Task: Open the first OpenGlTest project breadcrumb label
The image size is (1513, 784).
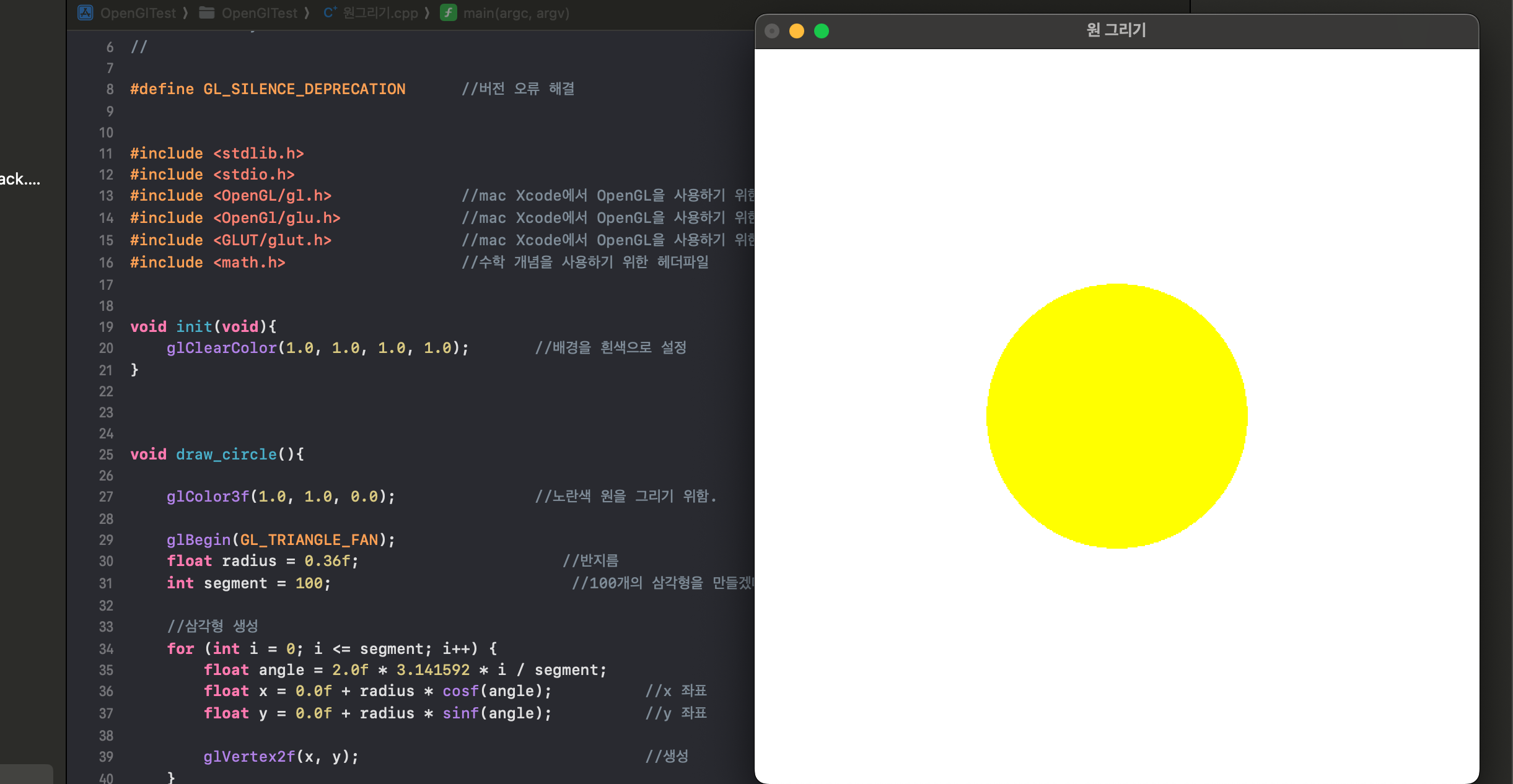Action: coord(138,13)
